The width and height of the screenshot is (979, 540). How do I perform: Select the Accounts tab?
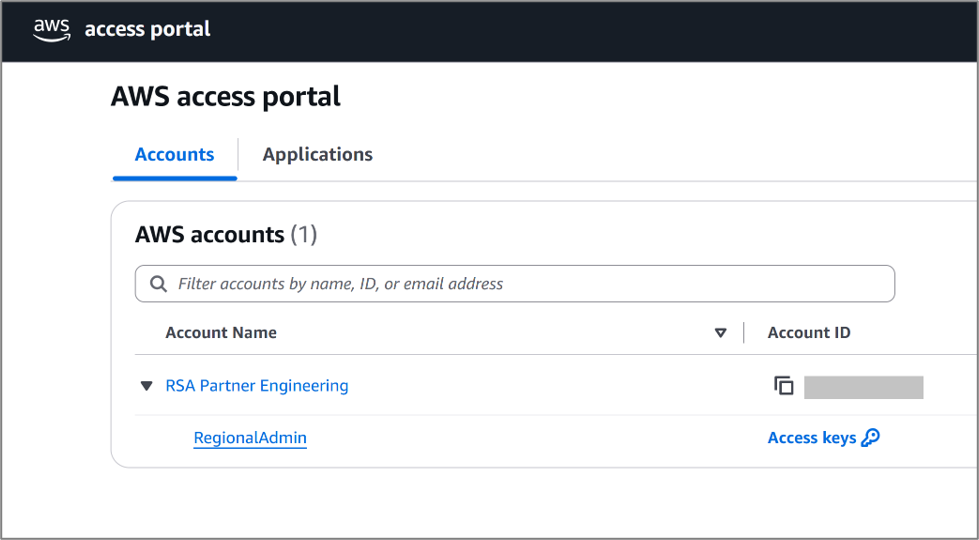click(x=174, y=154)
